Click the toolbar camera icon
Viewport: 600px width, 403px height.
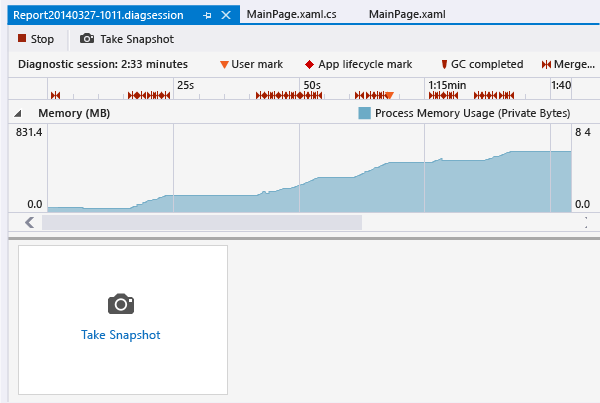87,39
